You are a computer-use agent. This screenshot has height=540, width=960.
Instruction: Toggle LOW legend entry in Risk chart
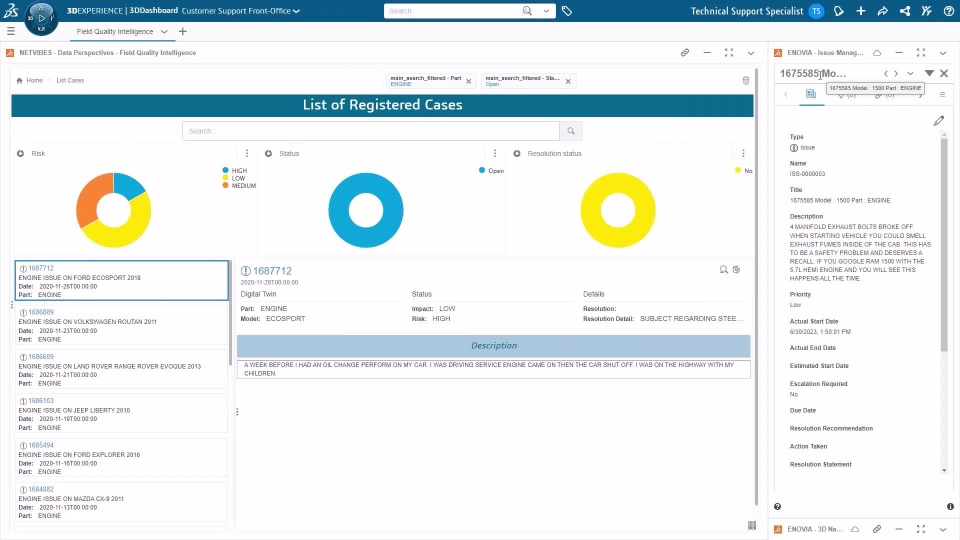point(234,178)
